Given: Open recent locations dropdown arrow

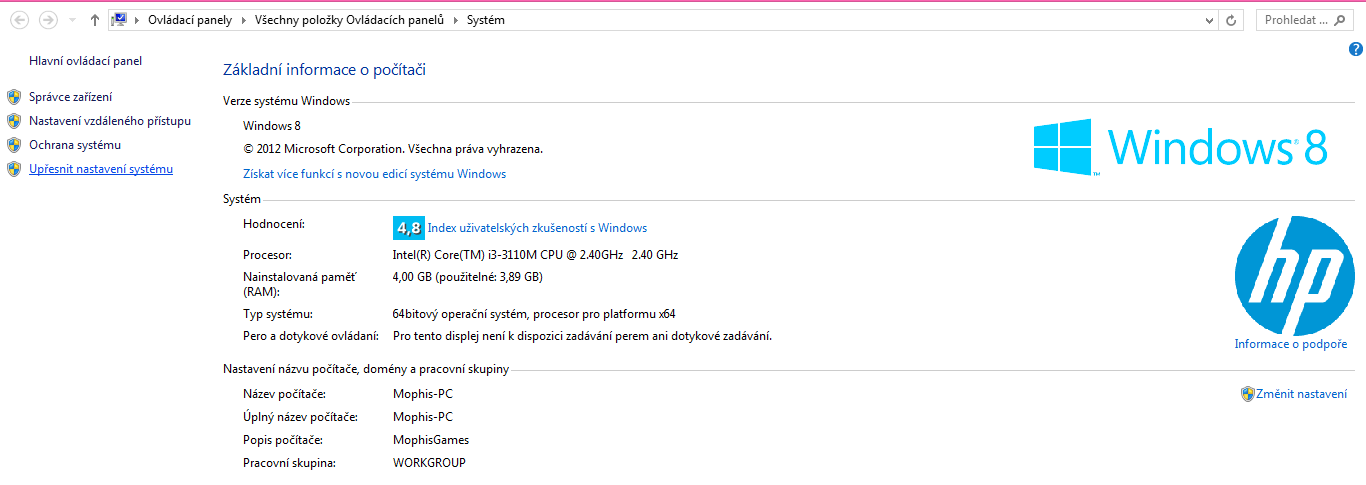Looking at the screenshot, I should coord(72,20).
